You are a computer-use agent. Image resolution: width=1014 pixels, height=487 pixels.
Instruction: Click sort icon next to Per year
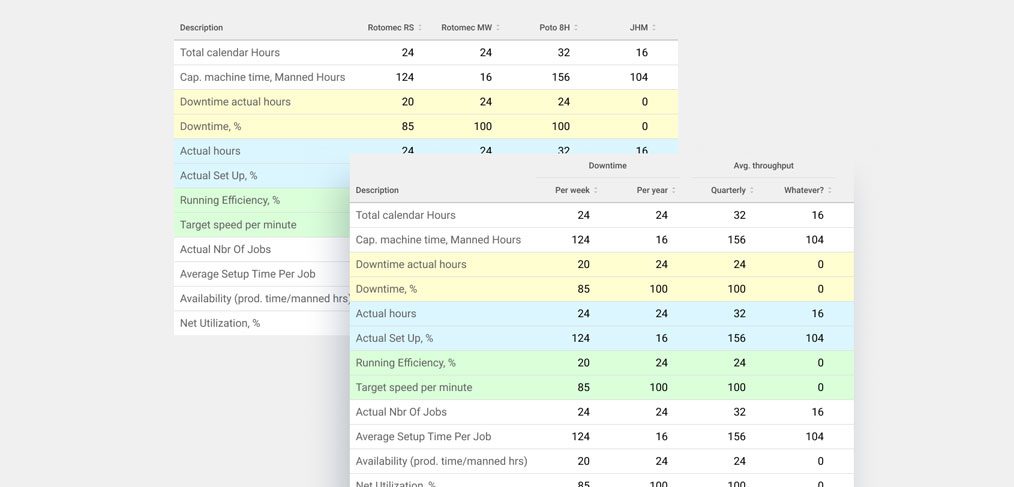[674, 190]
